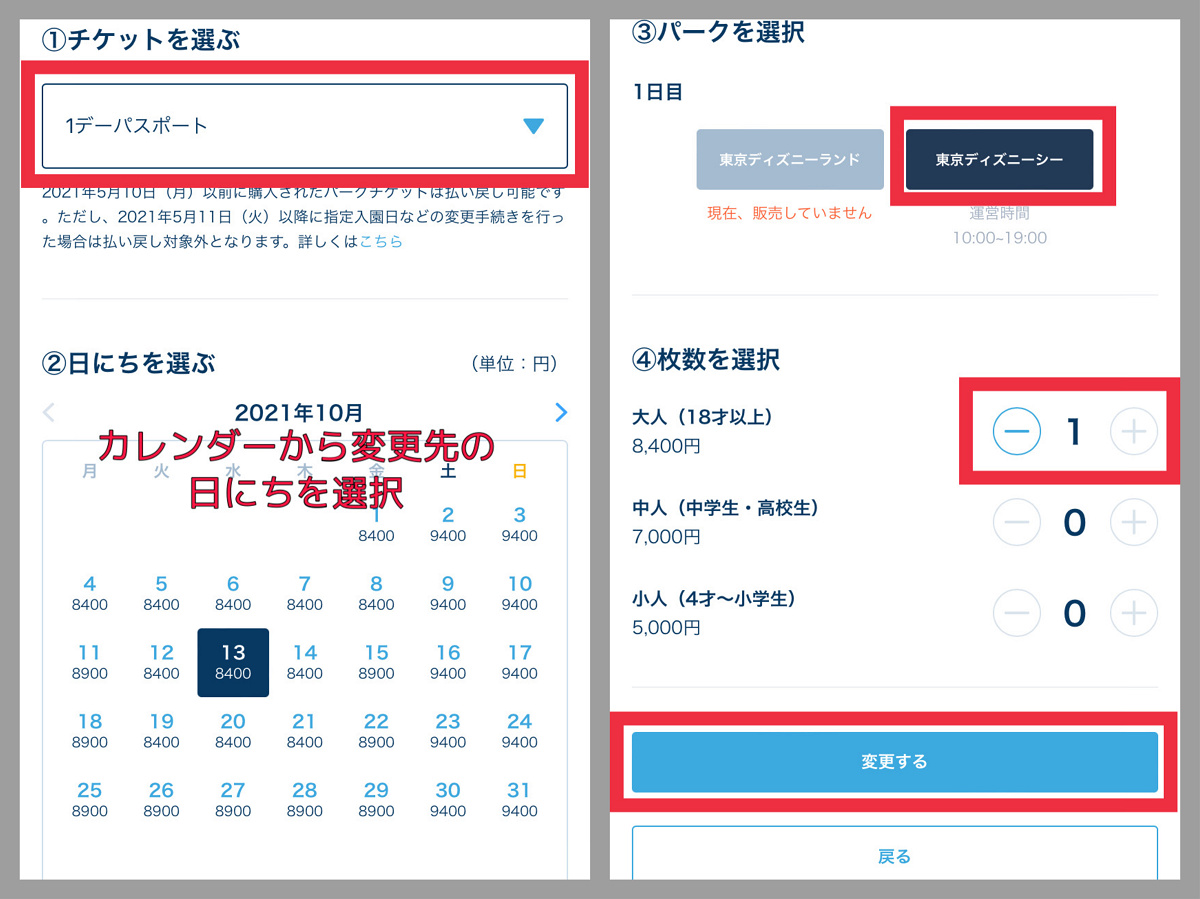Select October 25 on the calendar
Image resolution: width=1200 pixels, height=899 pixels.
(90, 800)
